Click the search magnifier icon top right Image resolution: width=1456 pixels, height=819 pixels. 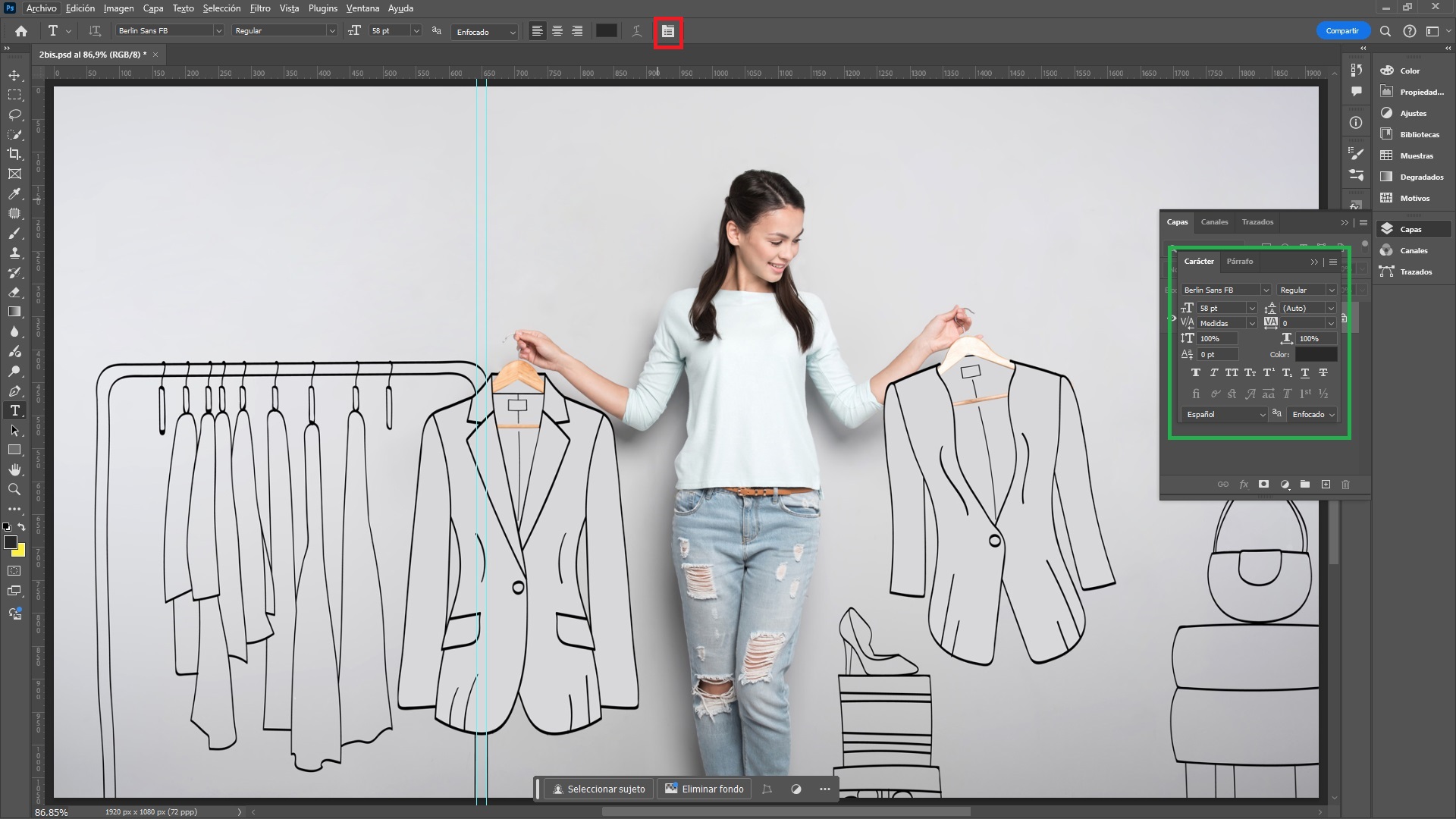(1385, 31)
